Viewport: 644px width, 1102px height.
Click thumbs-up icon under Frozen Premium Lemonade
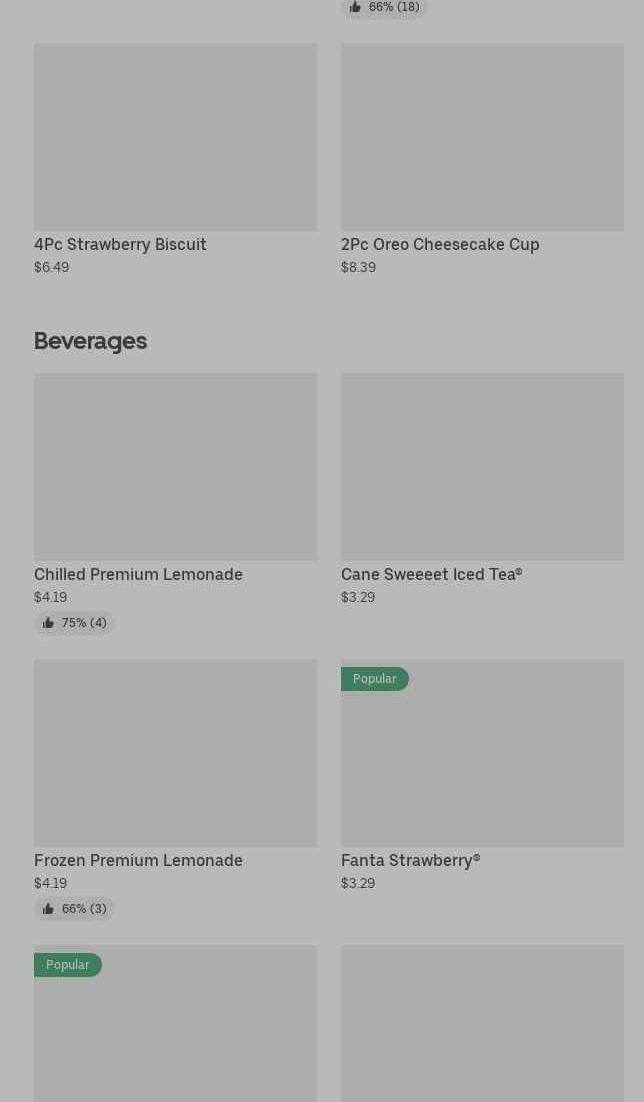pyautogui.click(x=48, y=909)
